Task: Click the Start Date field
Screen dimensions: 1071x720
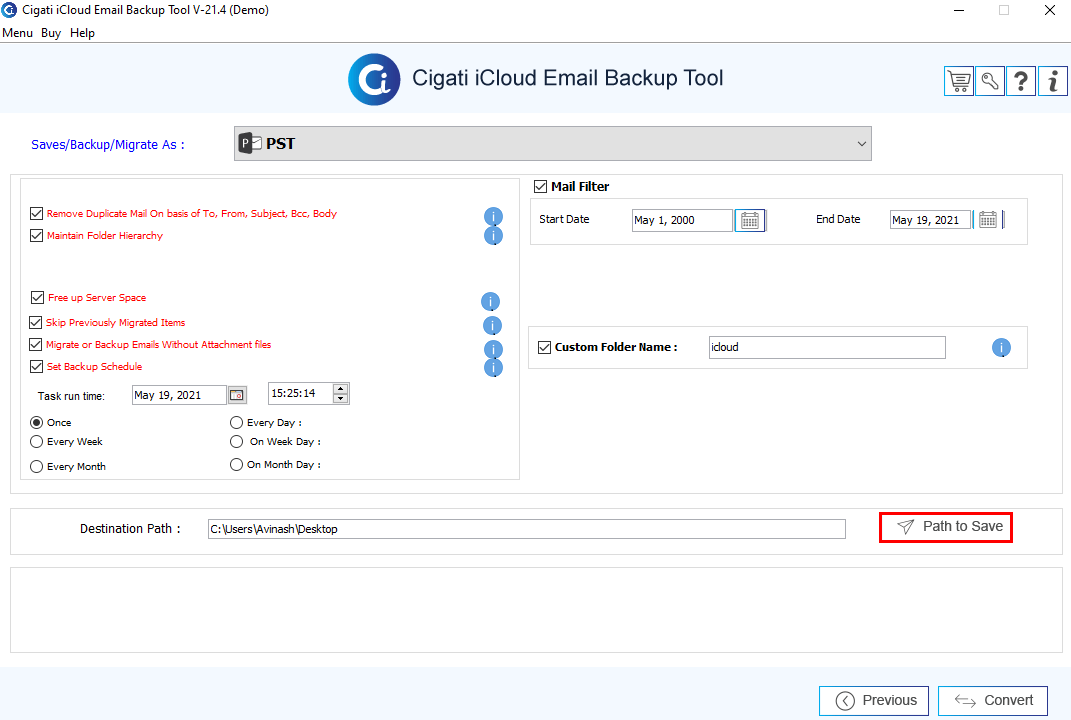Action: pyautogui.click(x=682, y=220)
